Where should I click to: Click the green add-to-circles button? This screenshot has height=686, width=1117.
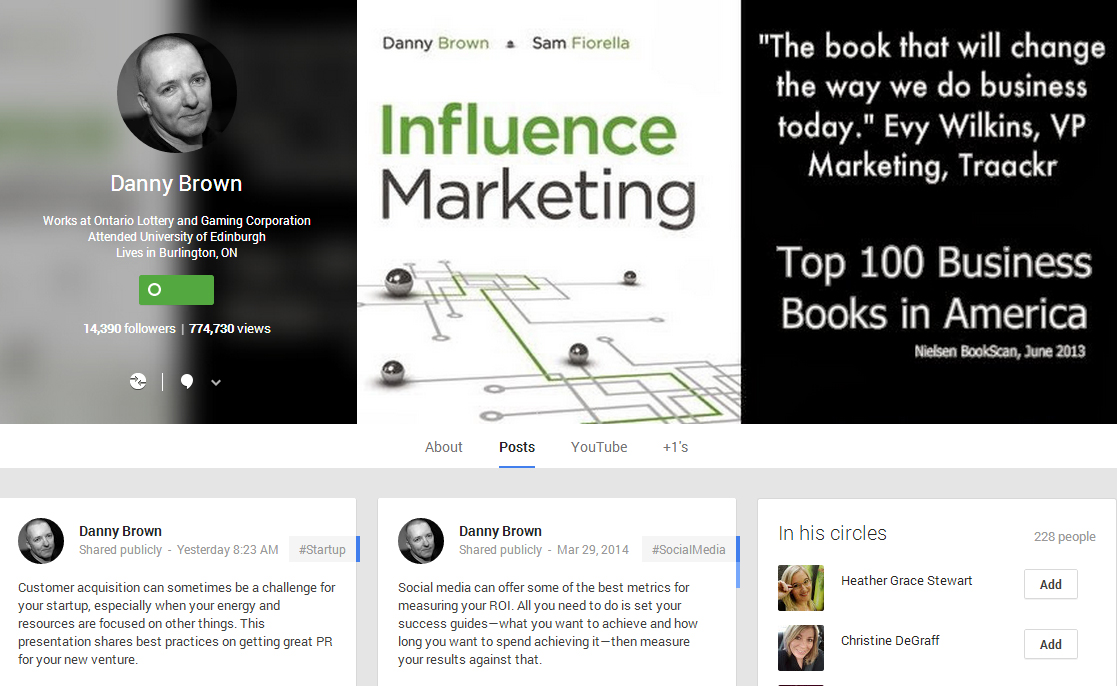(176, 290)
